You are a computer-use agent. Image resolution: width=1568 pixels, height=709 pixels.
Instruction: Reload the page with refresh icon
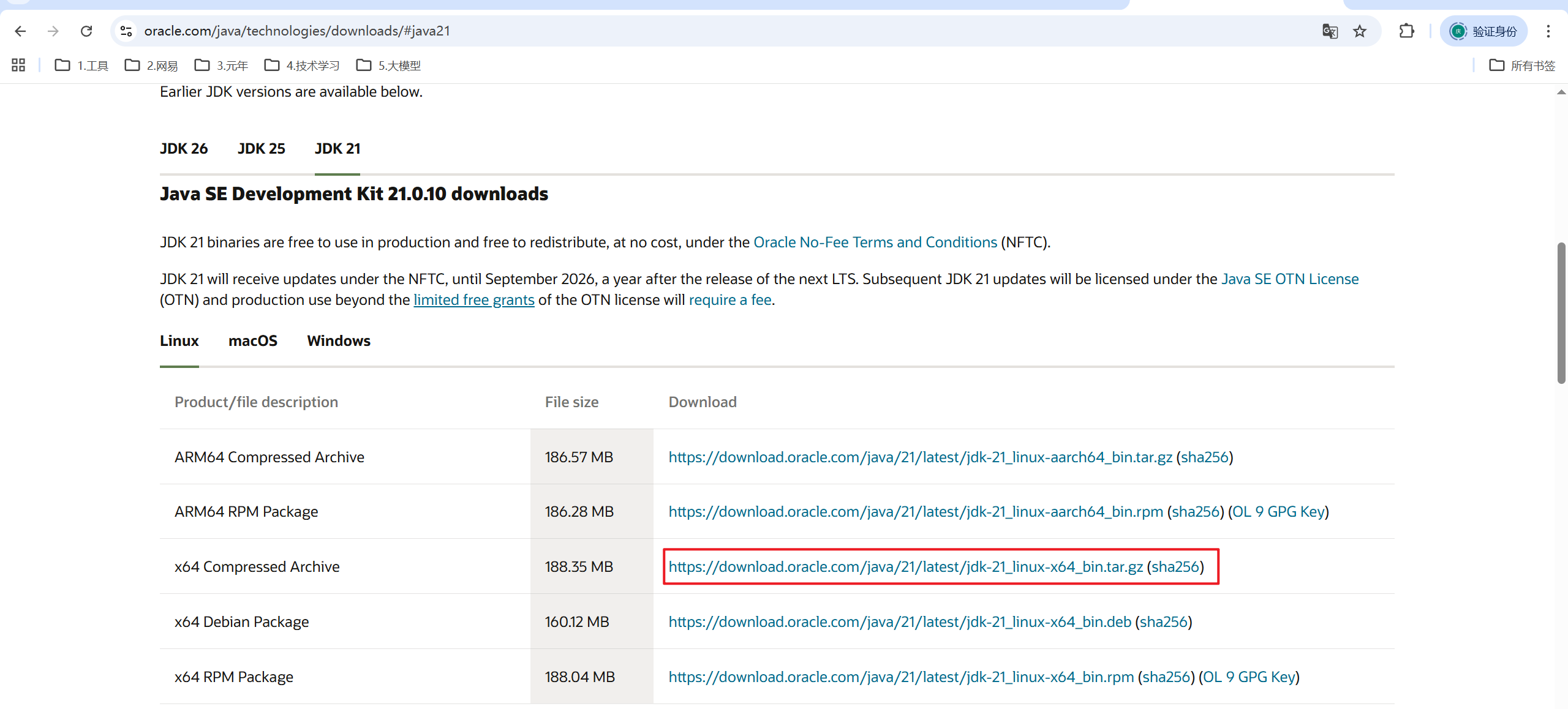pyautogui.click(x=86, y=31)
